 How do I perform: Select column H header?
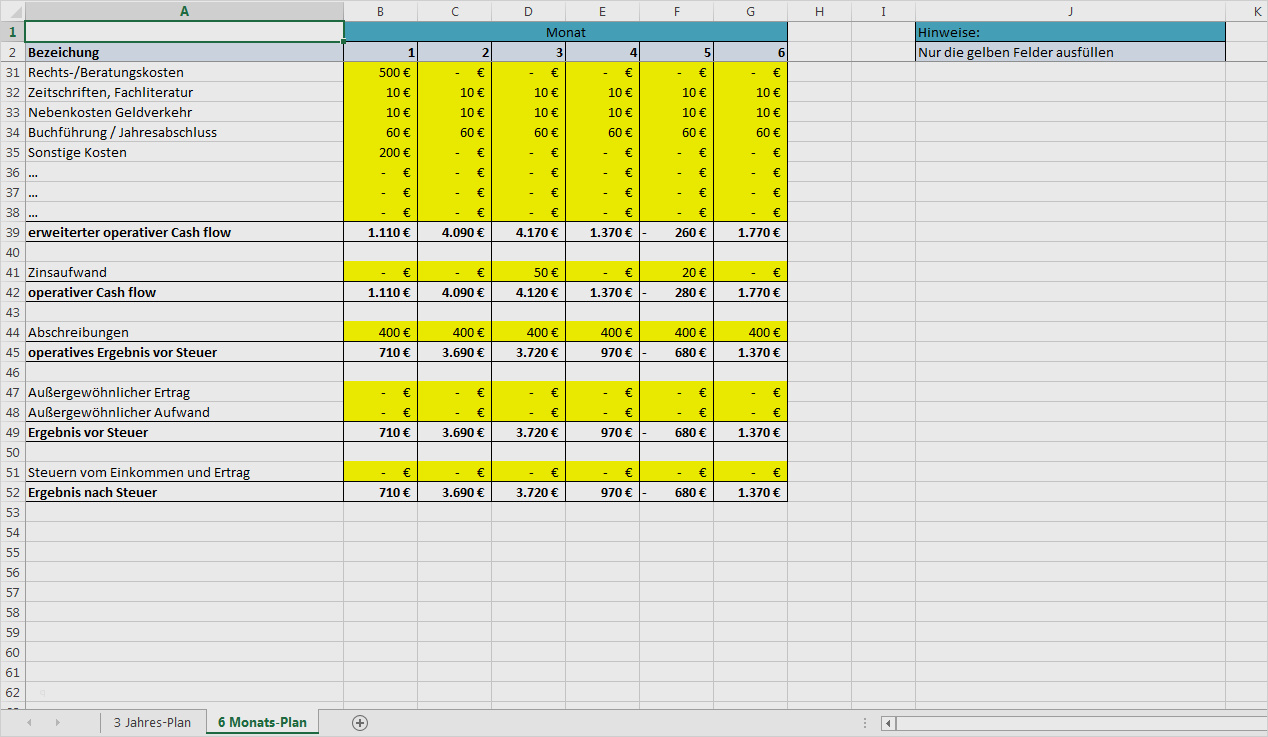click(819, 11)
